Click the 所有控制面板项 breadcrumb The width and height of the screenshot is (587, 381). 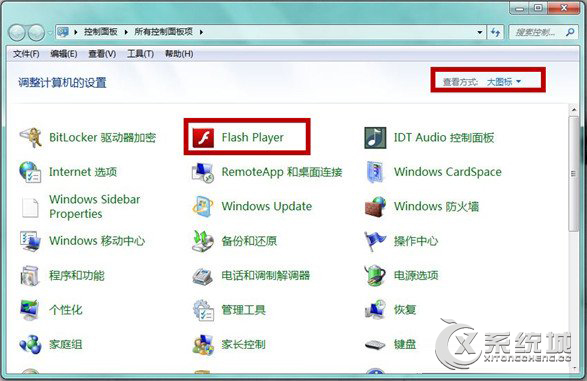click(164, 32)
